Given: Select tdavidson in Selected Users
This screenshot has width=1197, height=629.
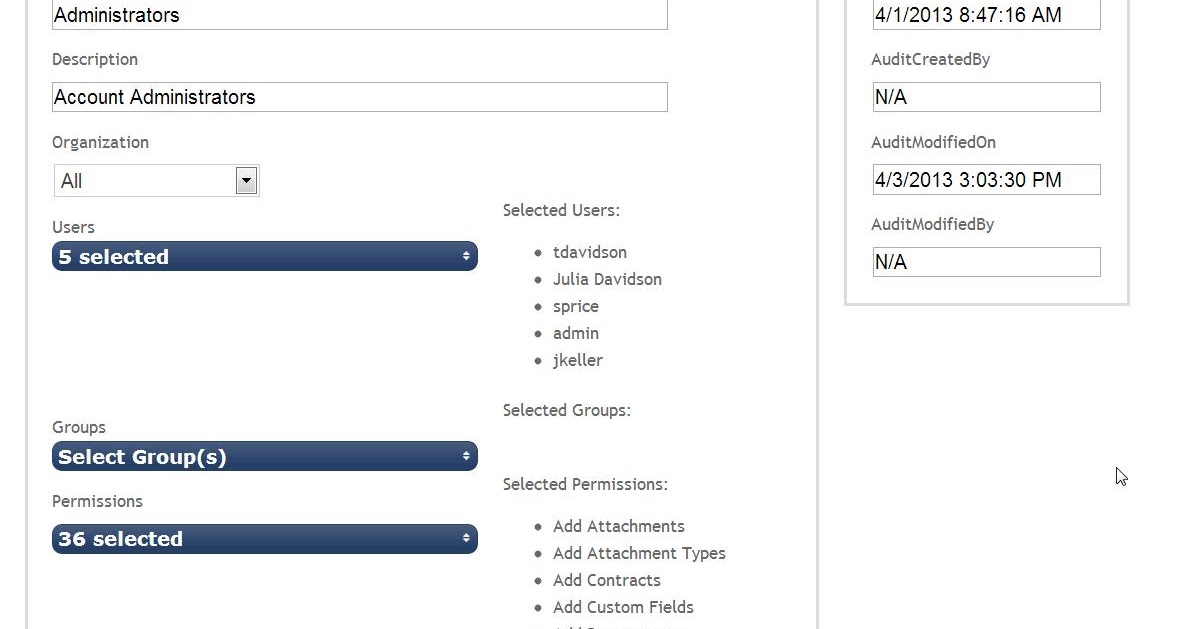Looking at the screenshot, I should coord(590,252).
